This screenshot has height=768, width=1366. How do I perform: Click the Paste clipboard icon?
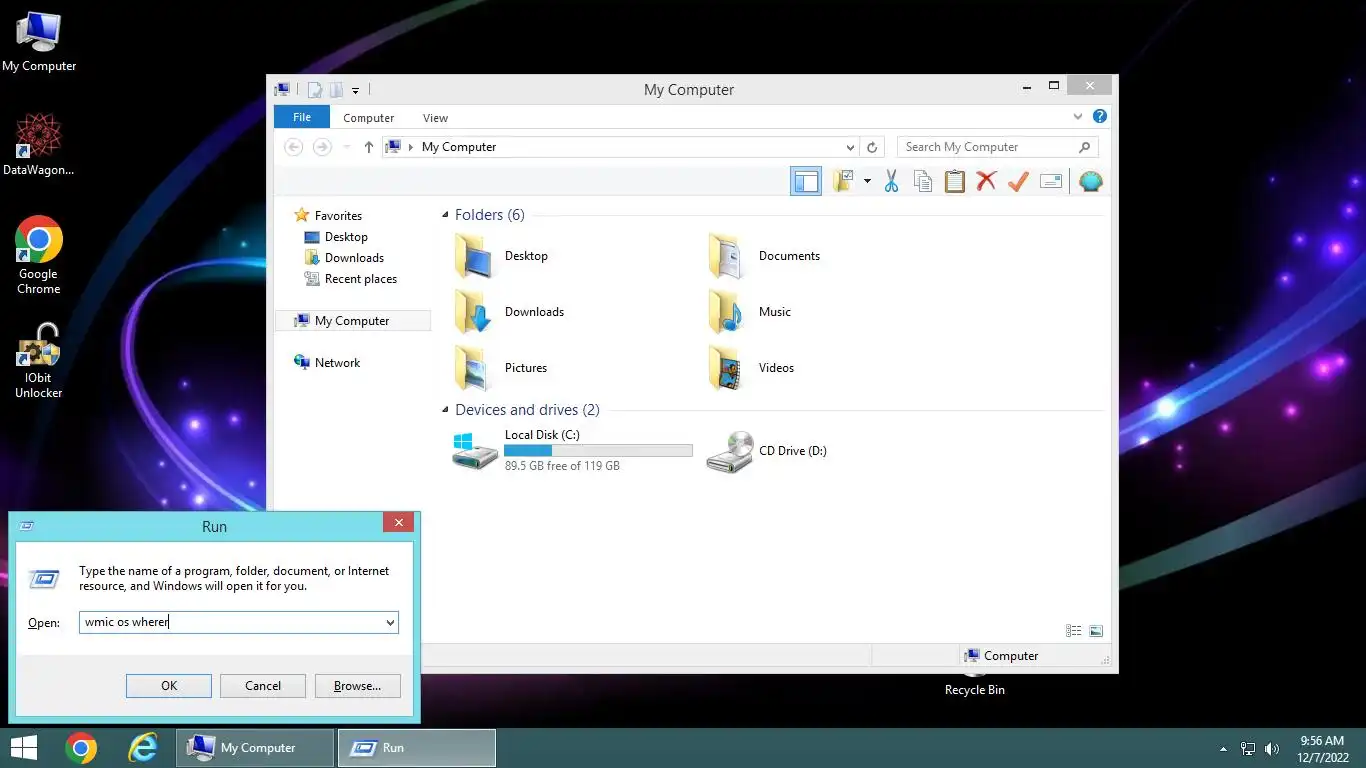click(955, 181)
